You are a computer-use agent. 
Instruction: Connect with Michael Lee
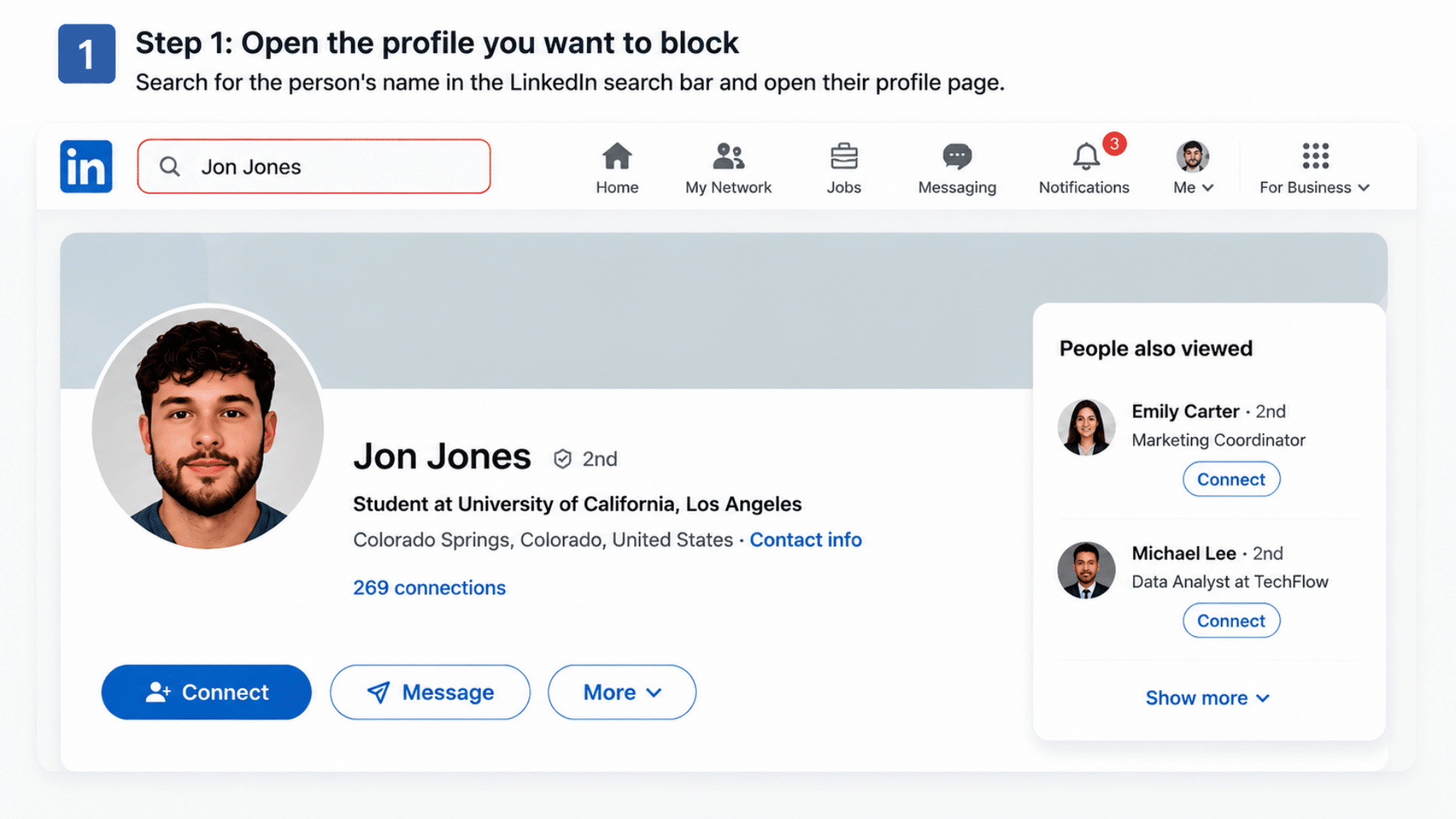(x=1231, y=620)
